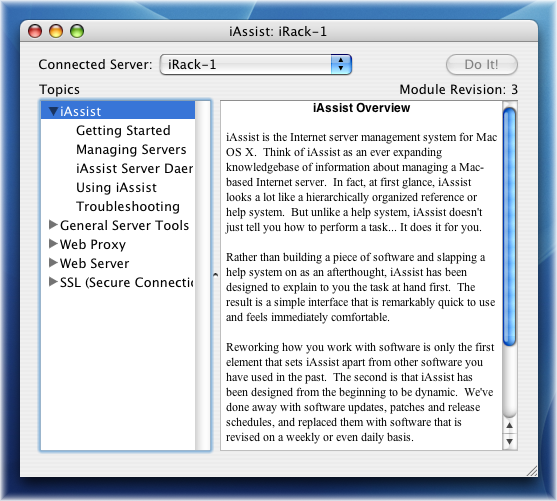Click the overview pane scrollbar thumb
Viewport: 557px width, 501px height.
pyautogui.click(x=510, y=226)
